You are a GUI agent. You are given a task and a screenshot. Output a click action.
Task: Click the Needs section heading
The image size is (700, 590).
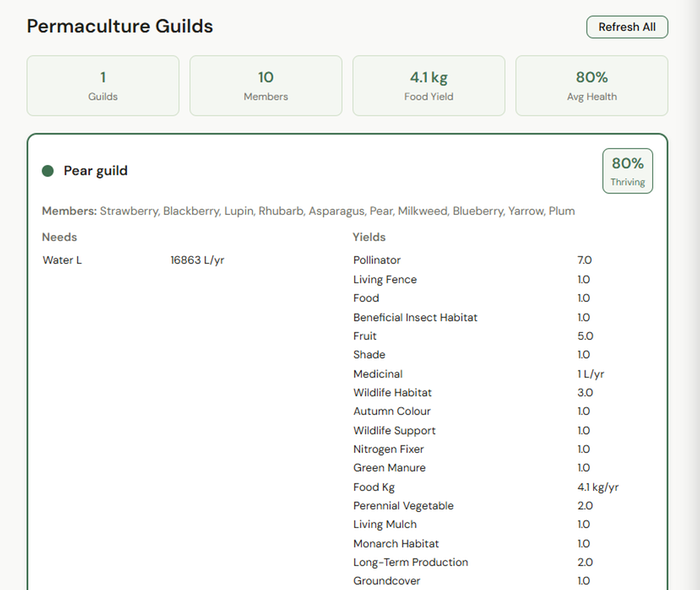coord(59,237)
